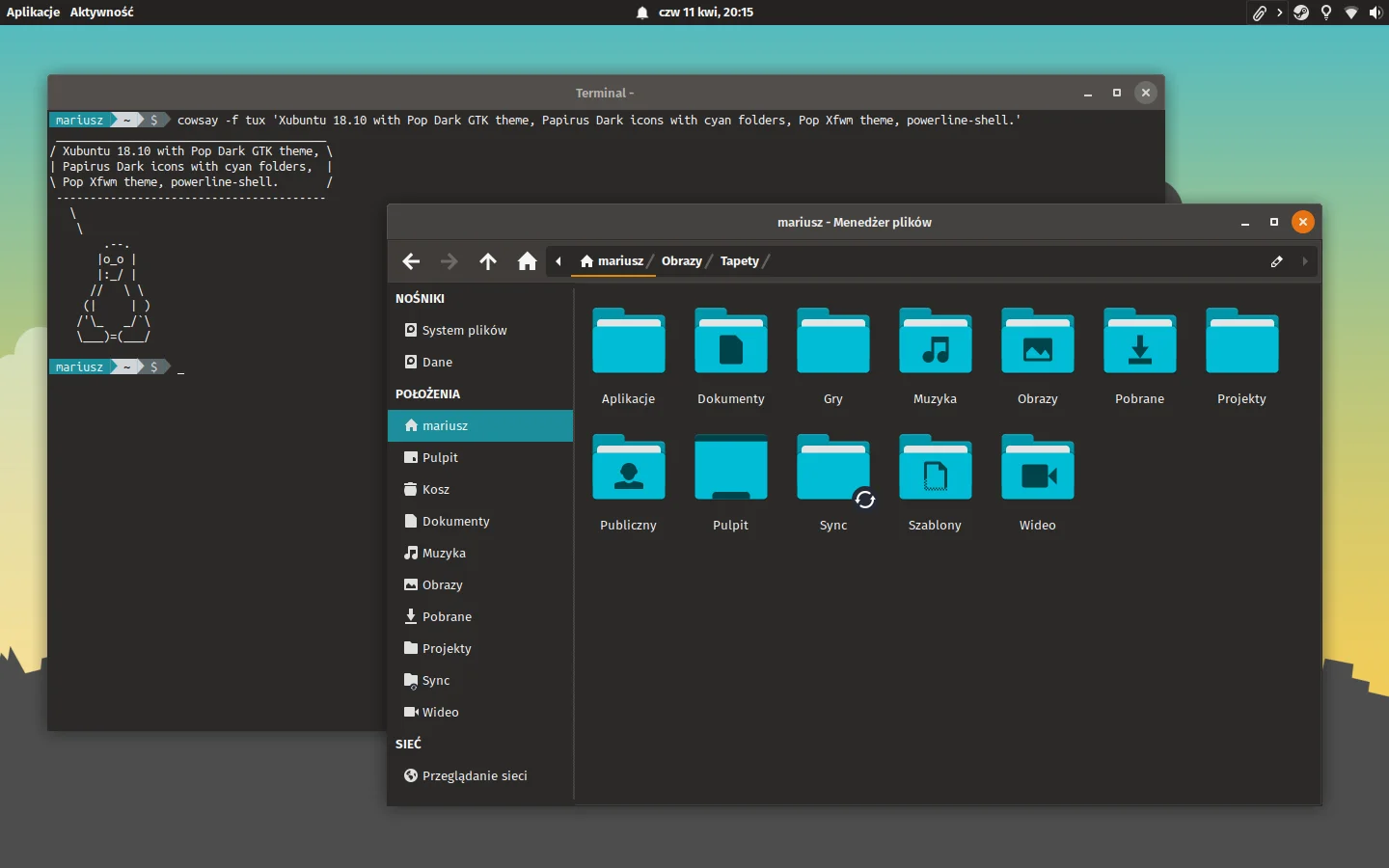Open Aktywność in top panel
Screen dimensions: 1389x868
coord(101,13)
